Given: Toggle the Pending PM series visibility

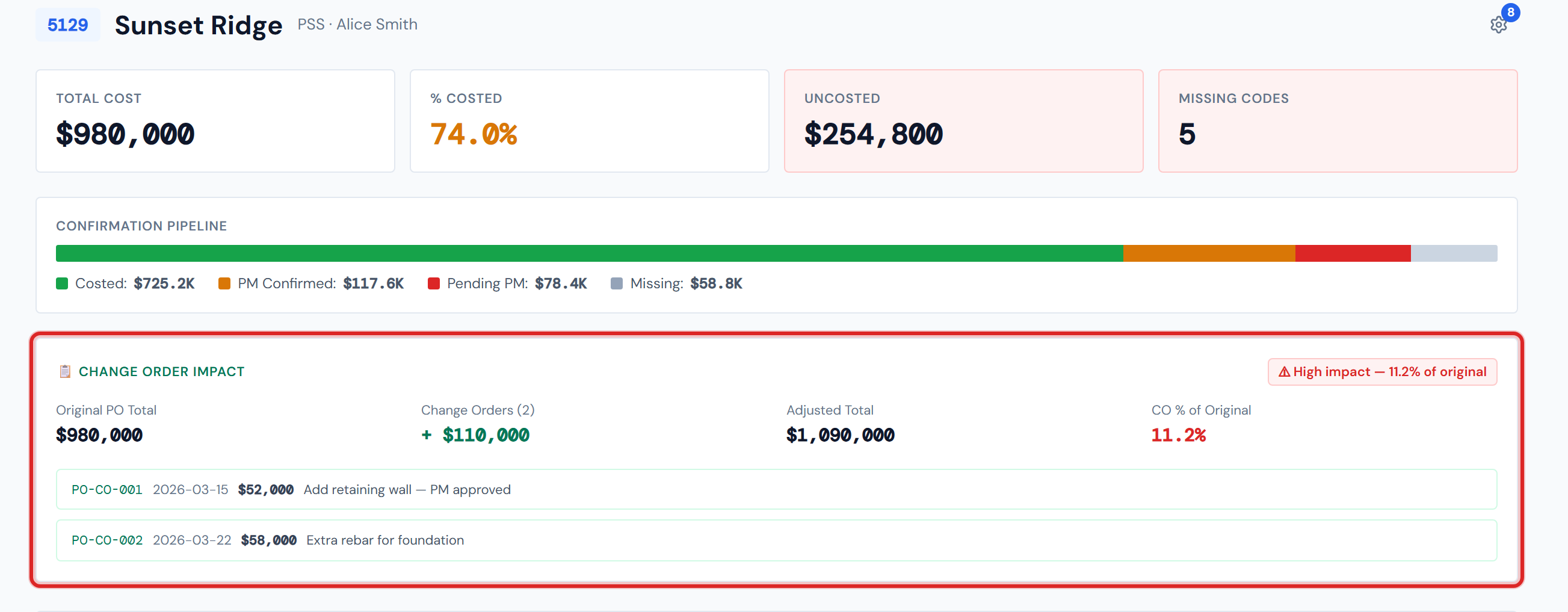Looking at the screenshot, I should pyautogui.click(x=516, y=283).
